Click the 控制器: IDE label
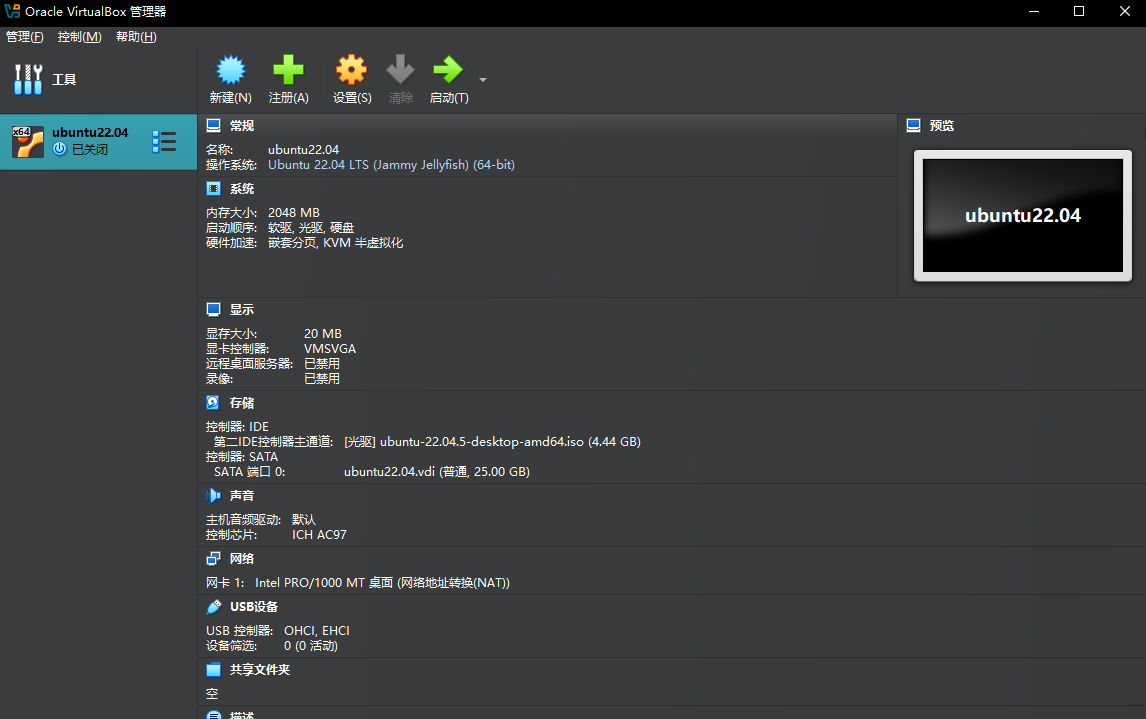Viewport: 1146px width, 719px height. pyautogui.click(x=237, y=427)
